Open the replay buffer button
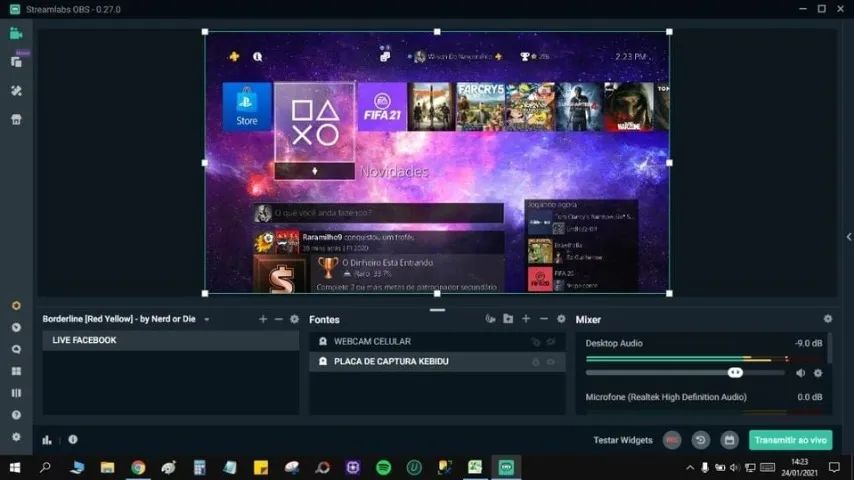 [x=701, y=440]
